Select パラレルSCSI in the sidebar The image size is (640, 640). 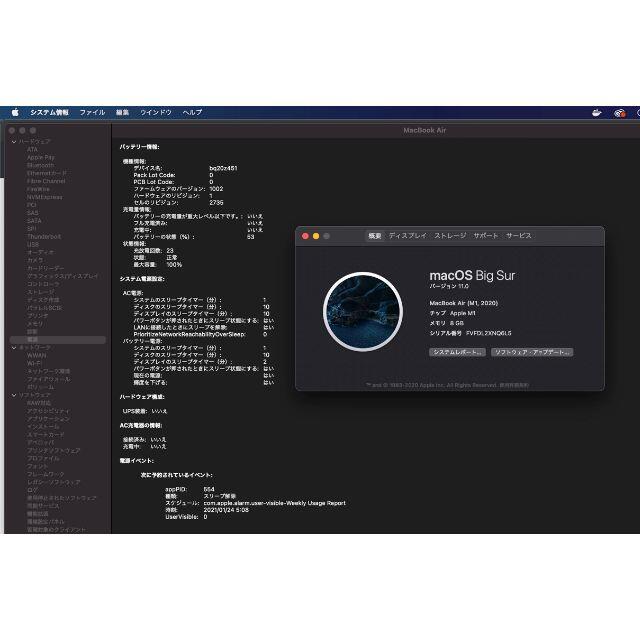click(x=44, y=308)
